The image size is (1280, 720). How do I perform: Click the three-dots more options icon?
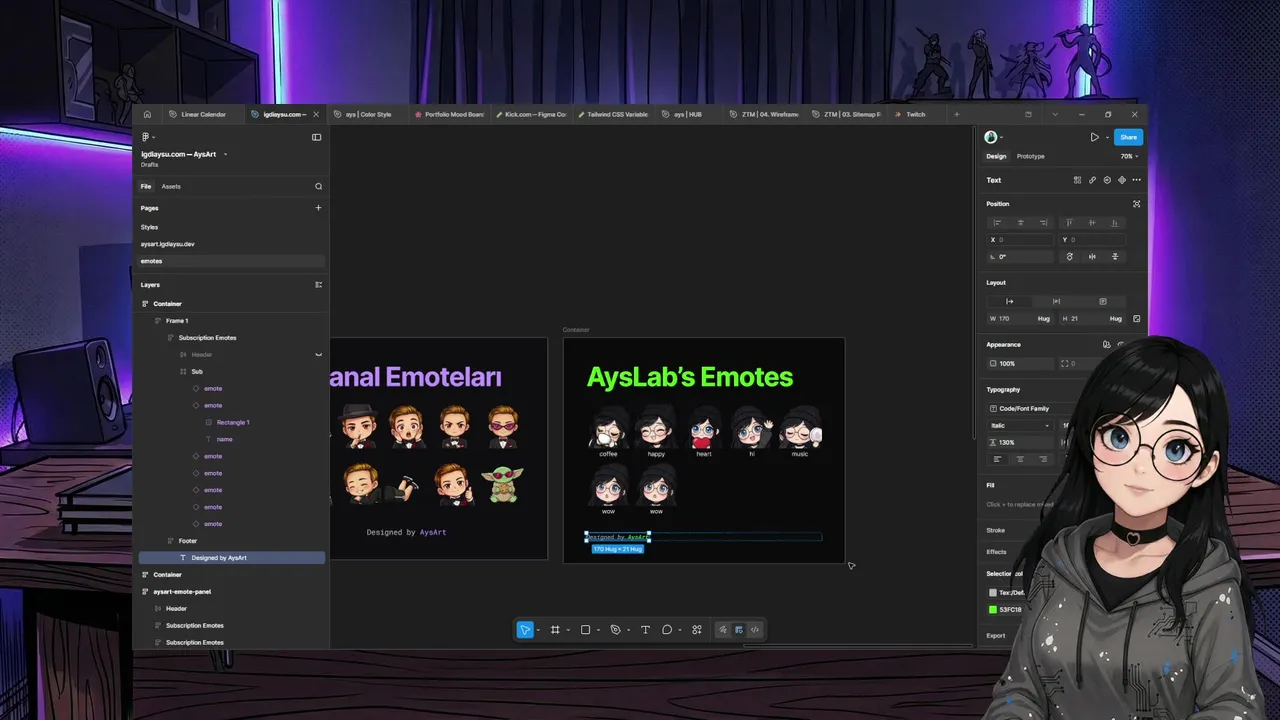tap(1136, 180)
